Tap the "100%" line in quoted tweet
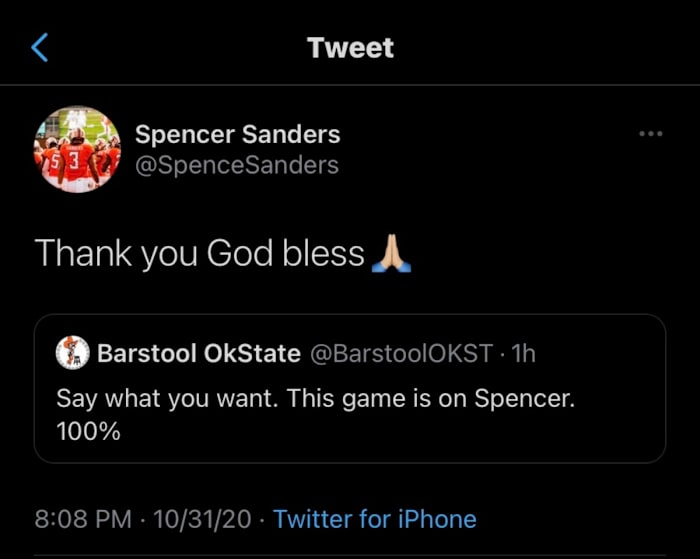 coord(88,432)
